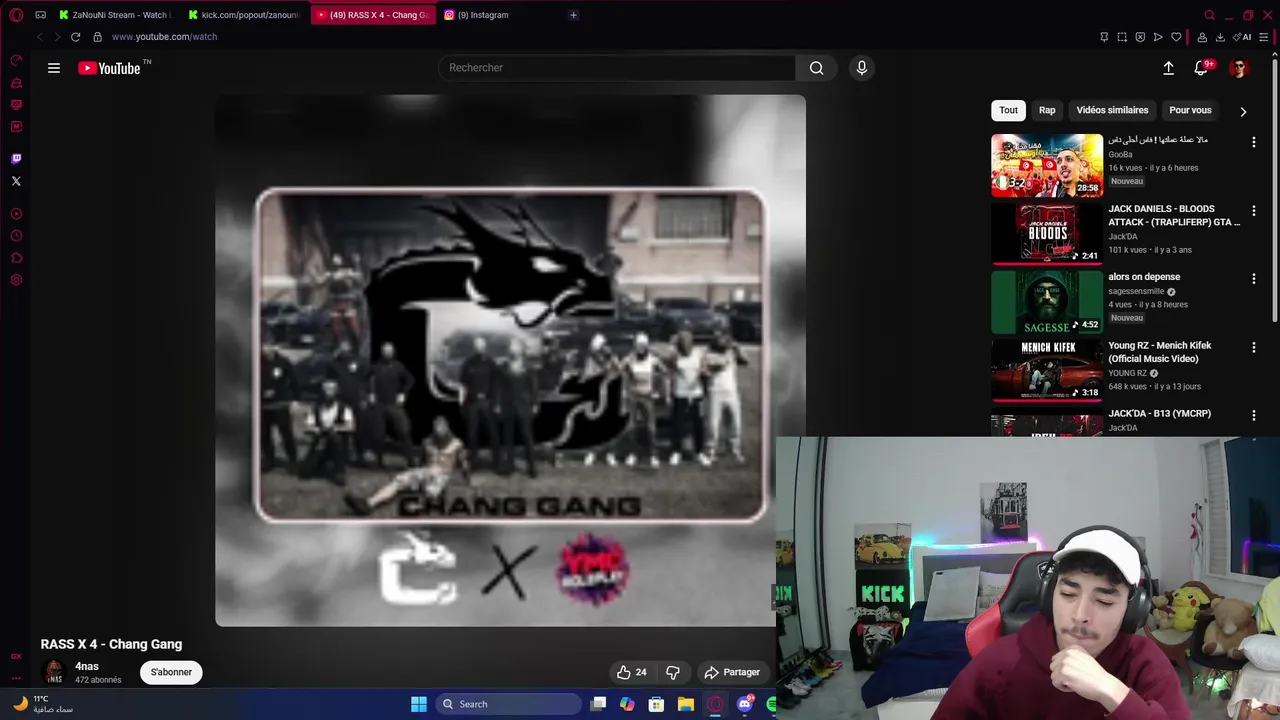Reload the YouTube page
1280x720 pixels.
[x=75, y=37]
